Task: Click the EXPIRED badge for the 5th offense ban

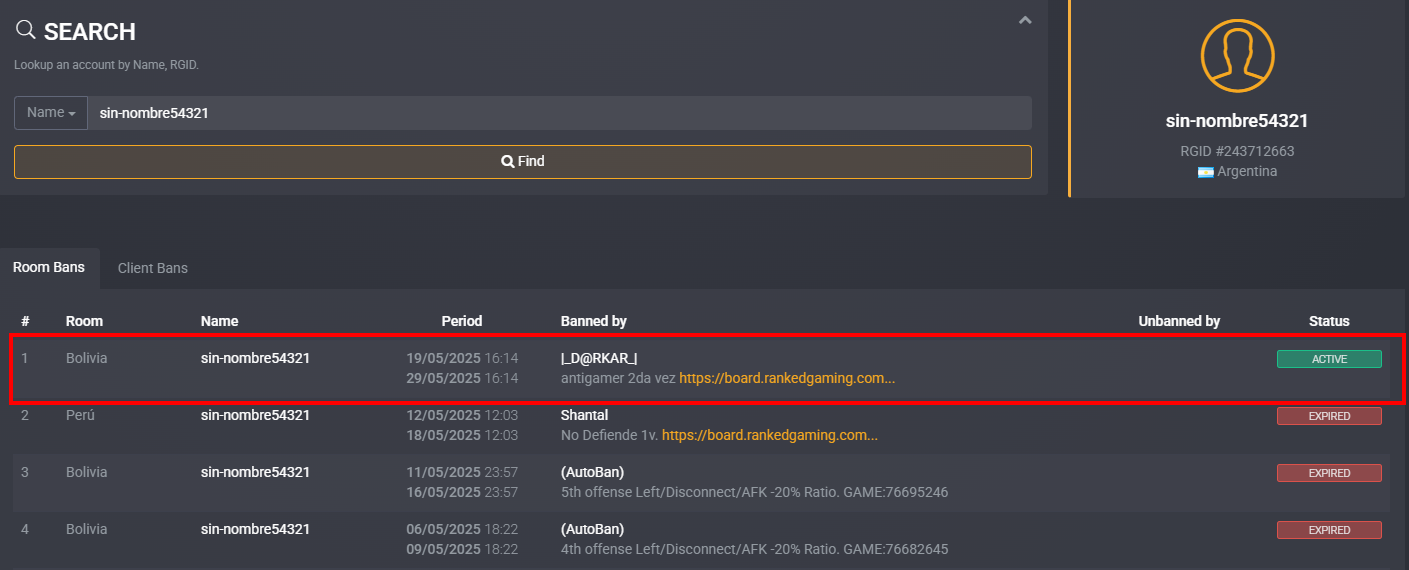Action: click(1329, 473)
